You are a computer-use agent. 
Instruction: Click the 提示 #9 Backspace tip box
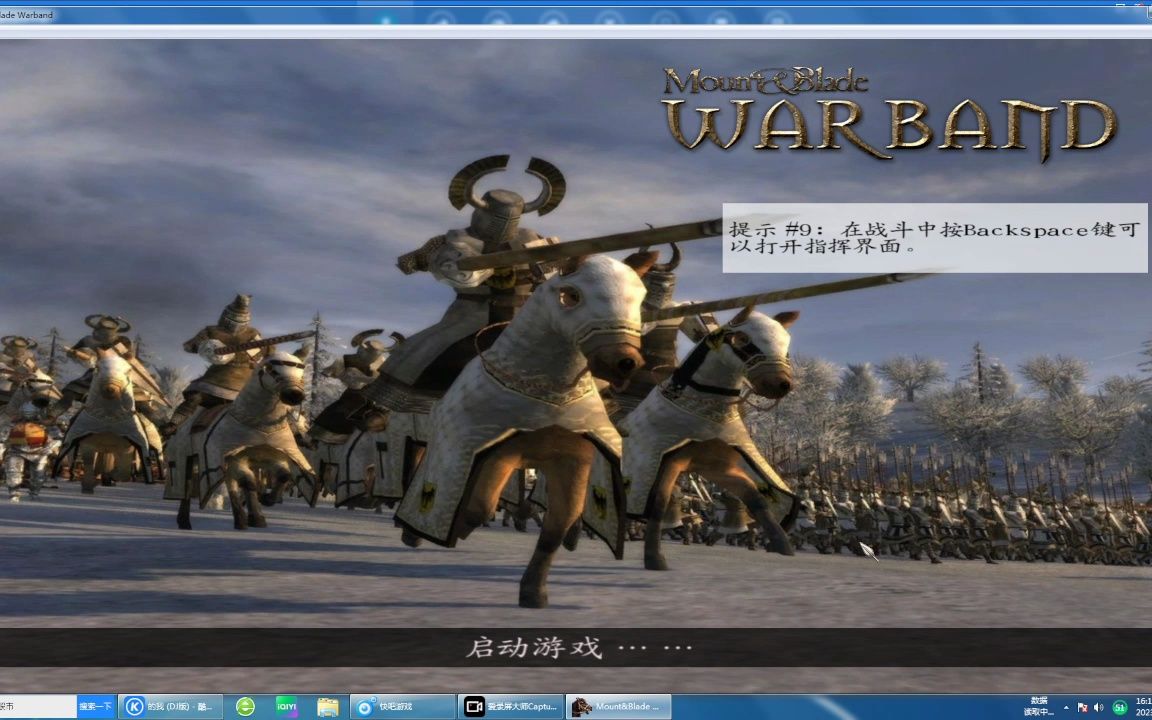(935, 238)
